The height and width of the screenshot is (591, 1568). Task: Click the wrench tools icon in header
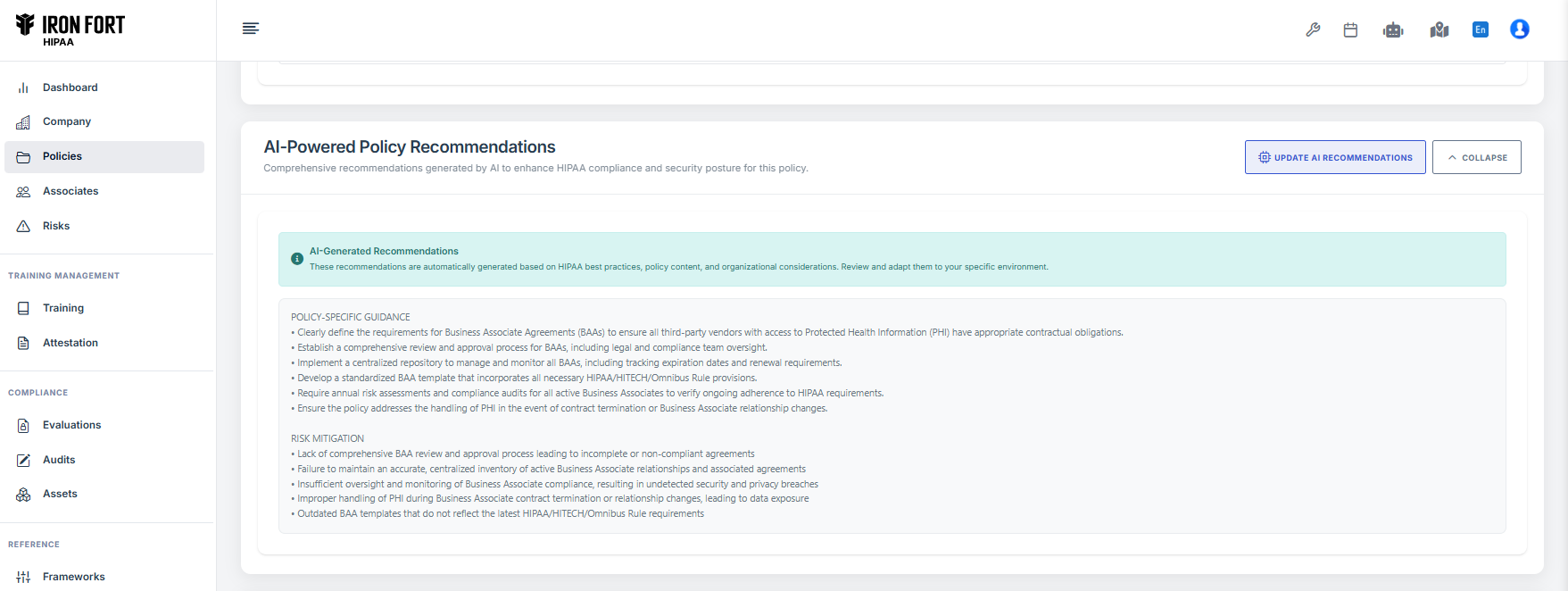click(1313, 29)
